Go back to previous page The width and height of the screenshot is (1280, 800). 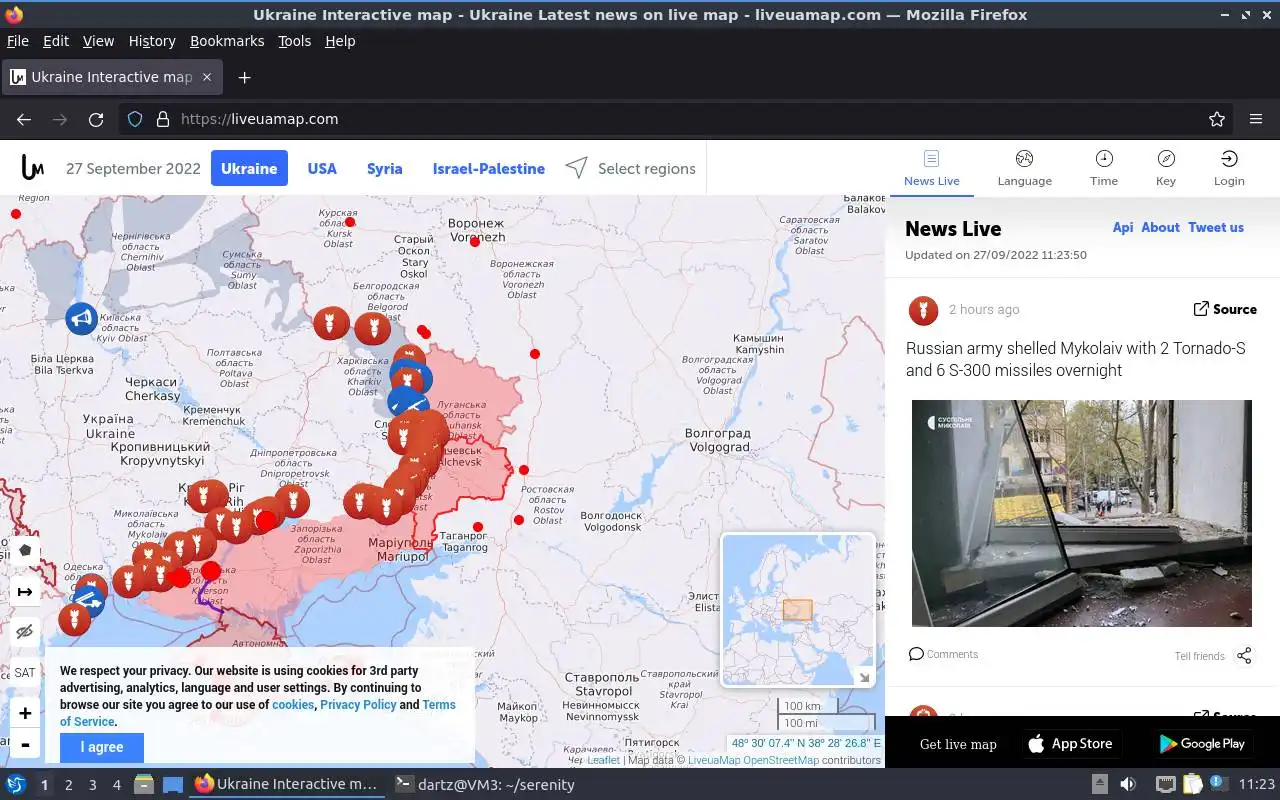tap(24, 119)
